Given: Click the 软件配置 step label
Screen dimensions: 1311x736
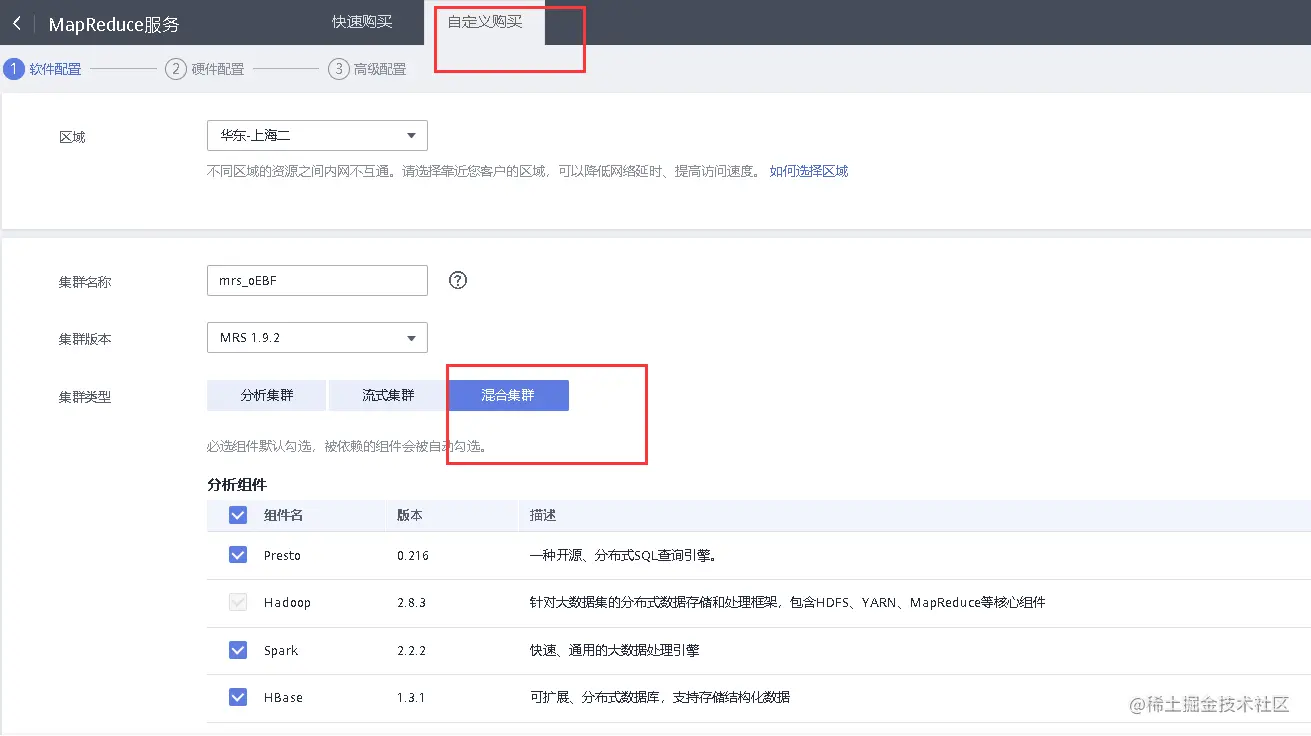Looking at the screenshot, I should point(55,69).
